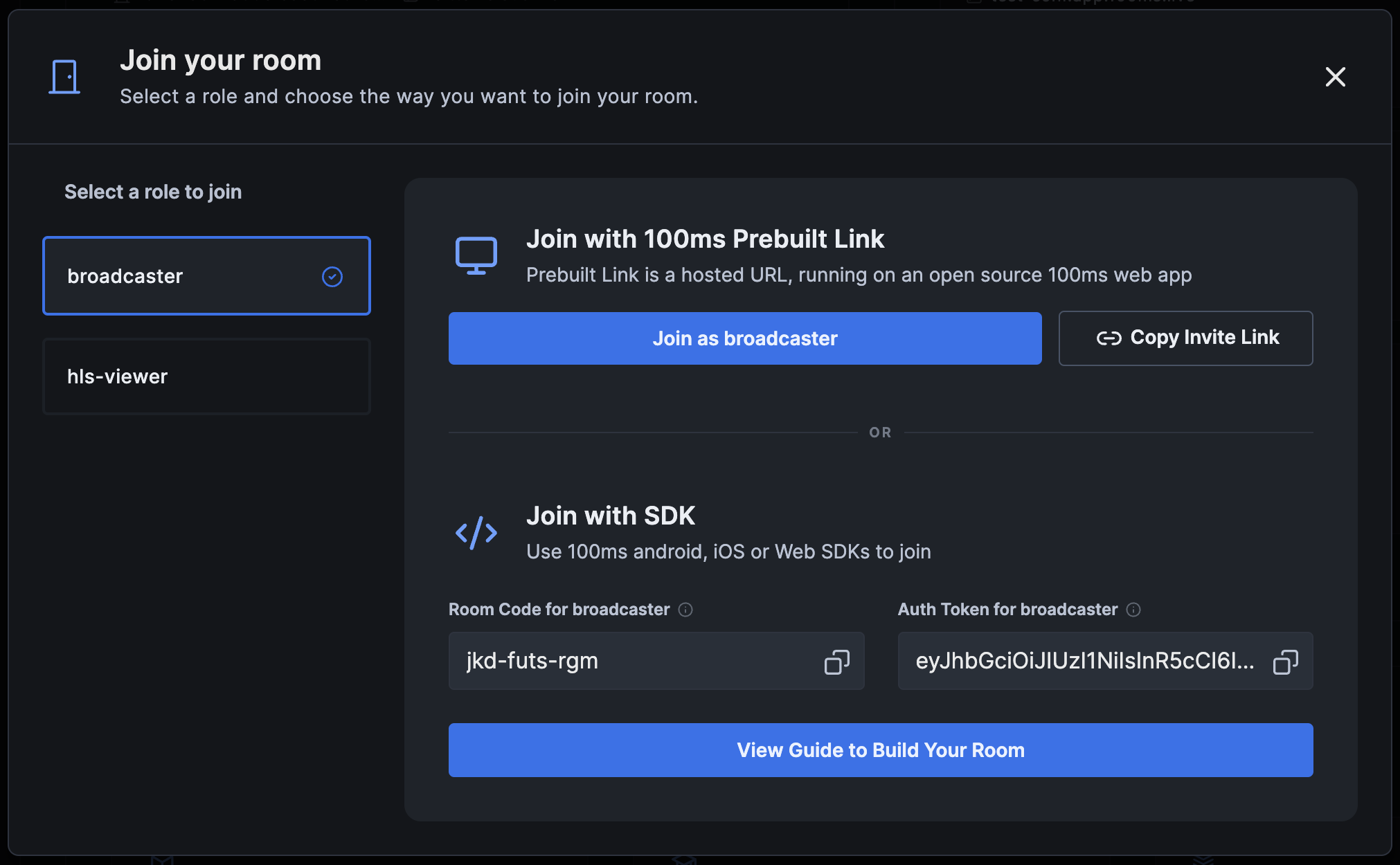Click 'Use 100ms android, iOS or Web SDKs to join' text

[x=728, y=552]
